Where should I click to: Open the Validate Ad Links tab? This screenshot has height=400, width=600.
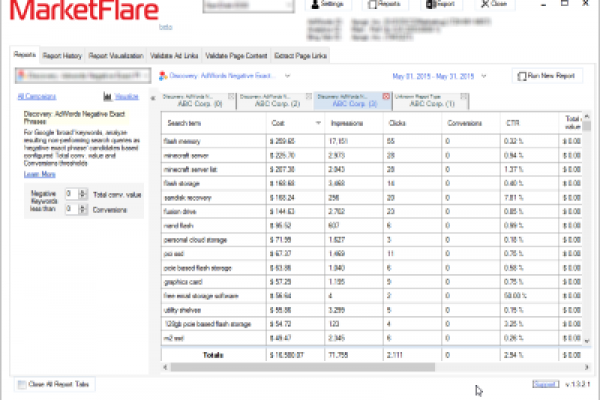click(x=174, y=56)
